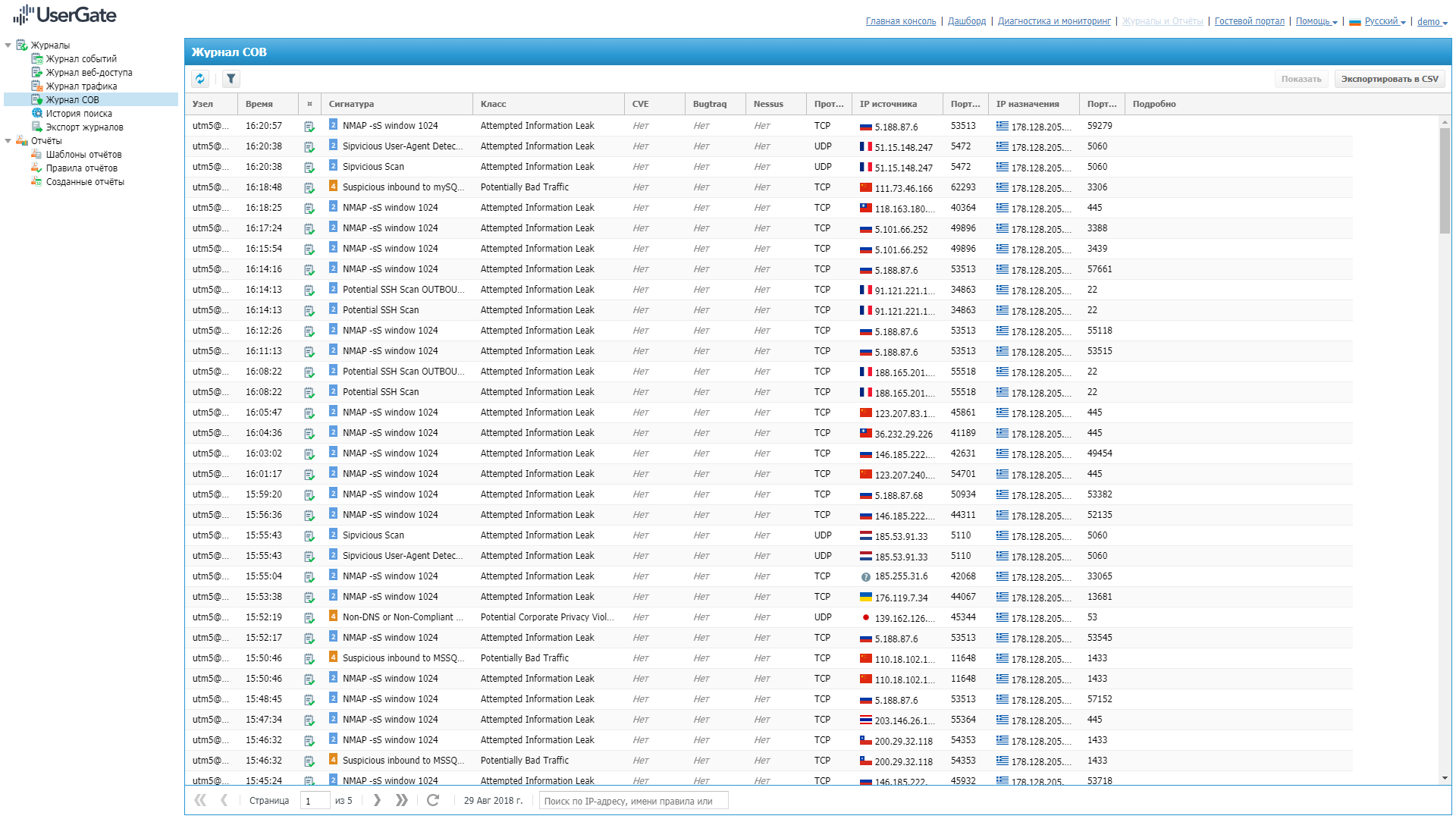Open the Помощь dropdown menu
The width and height of the screenshot is (1456, 819).
(x=1316, y=21)
